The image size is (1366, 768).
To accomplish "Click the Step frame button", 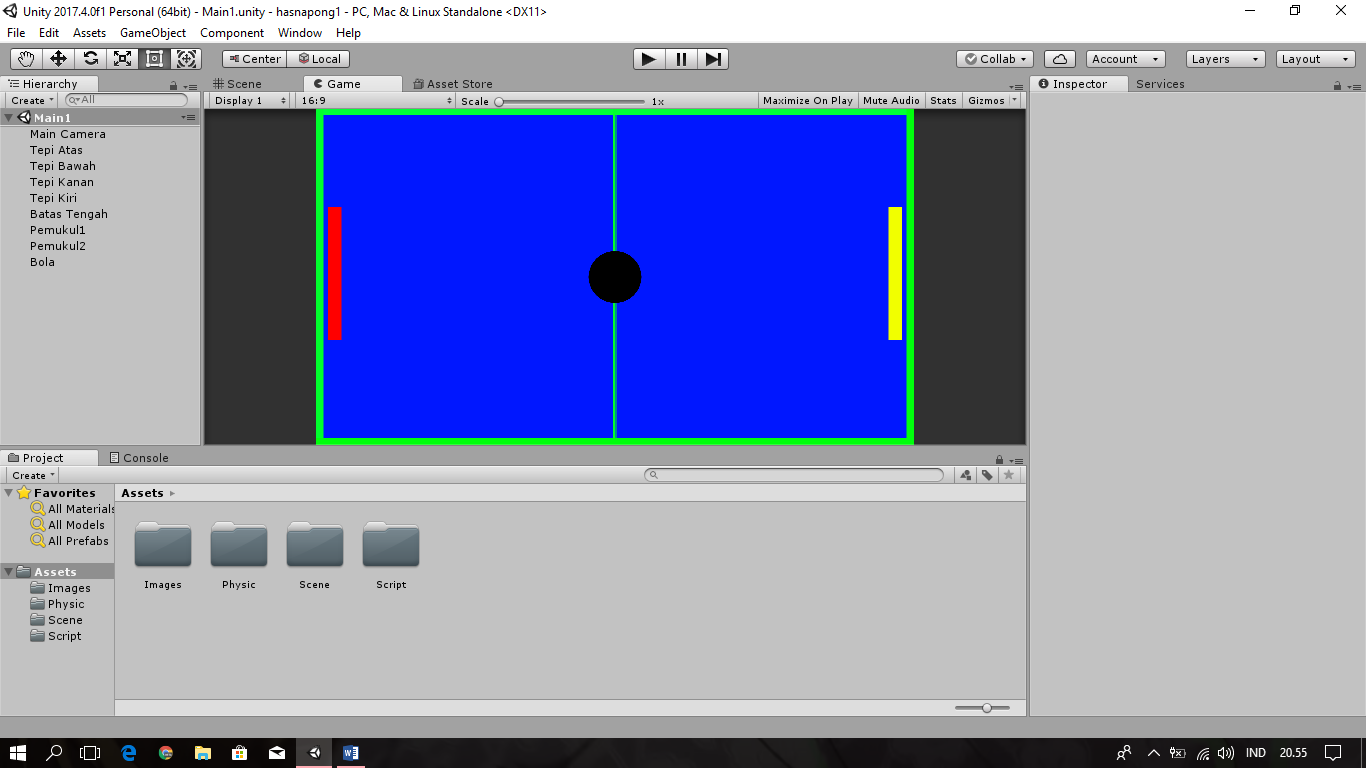I will (x=713, y=59).
